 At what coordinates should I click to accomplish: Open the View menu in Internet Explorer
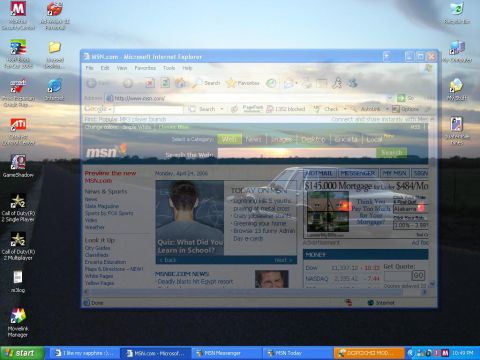click(x=122, y=68)
